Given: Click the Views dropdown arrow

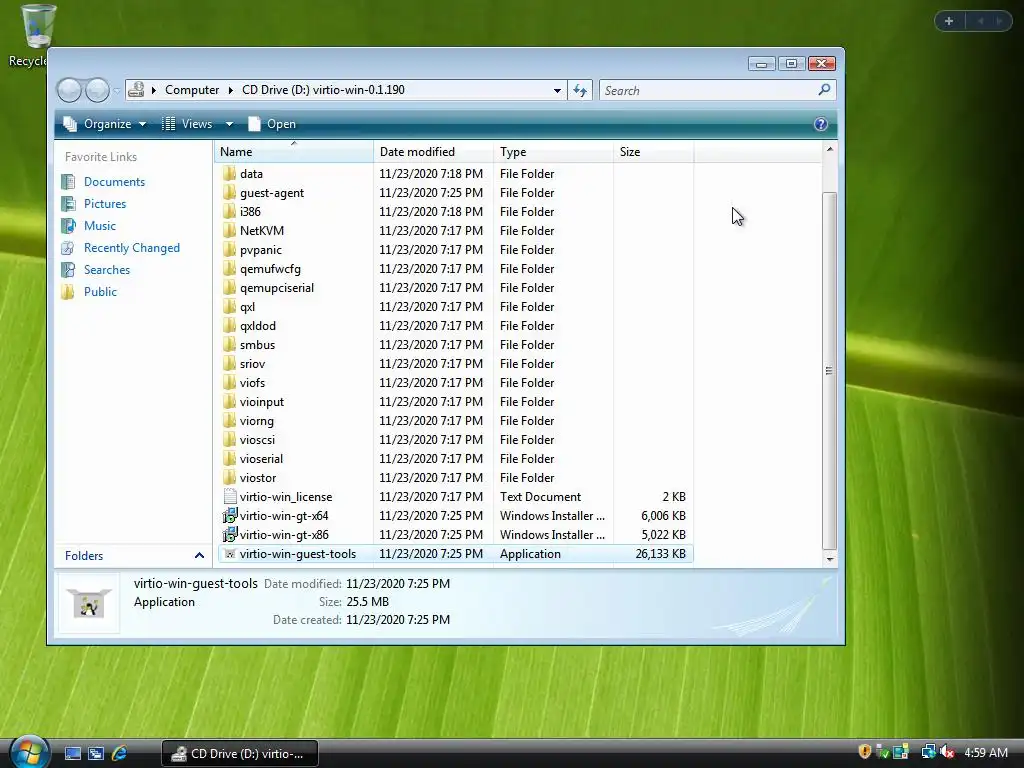Looking at the screenshot, I should [x=229, y=124].
